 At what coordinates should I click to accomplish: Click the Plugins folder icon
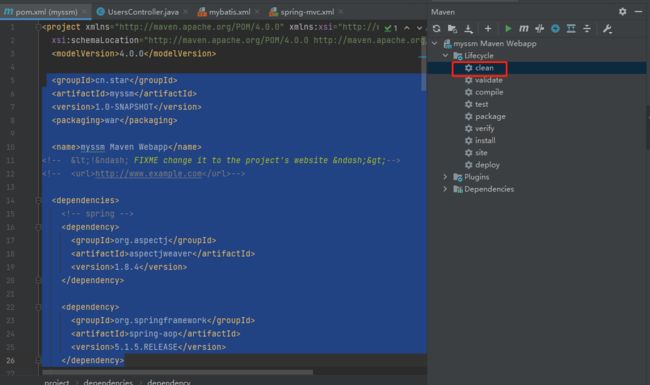(x=458, y=177)
